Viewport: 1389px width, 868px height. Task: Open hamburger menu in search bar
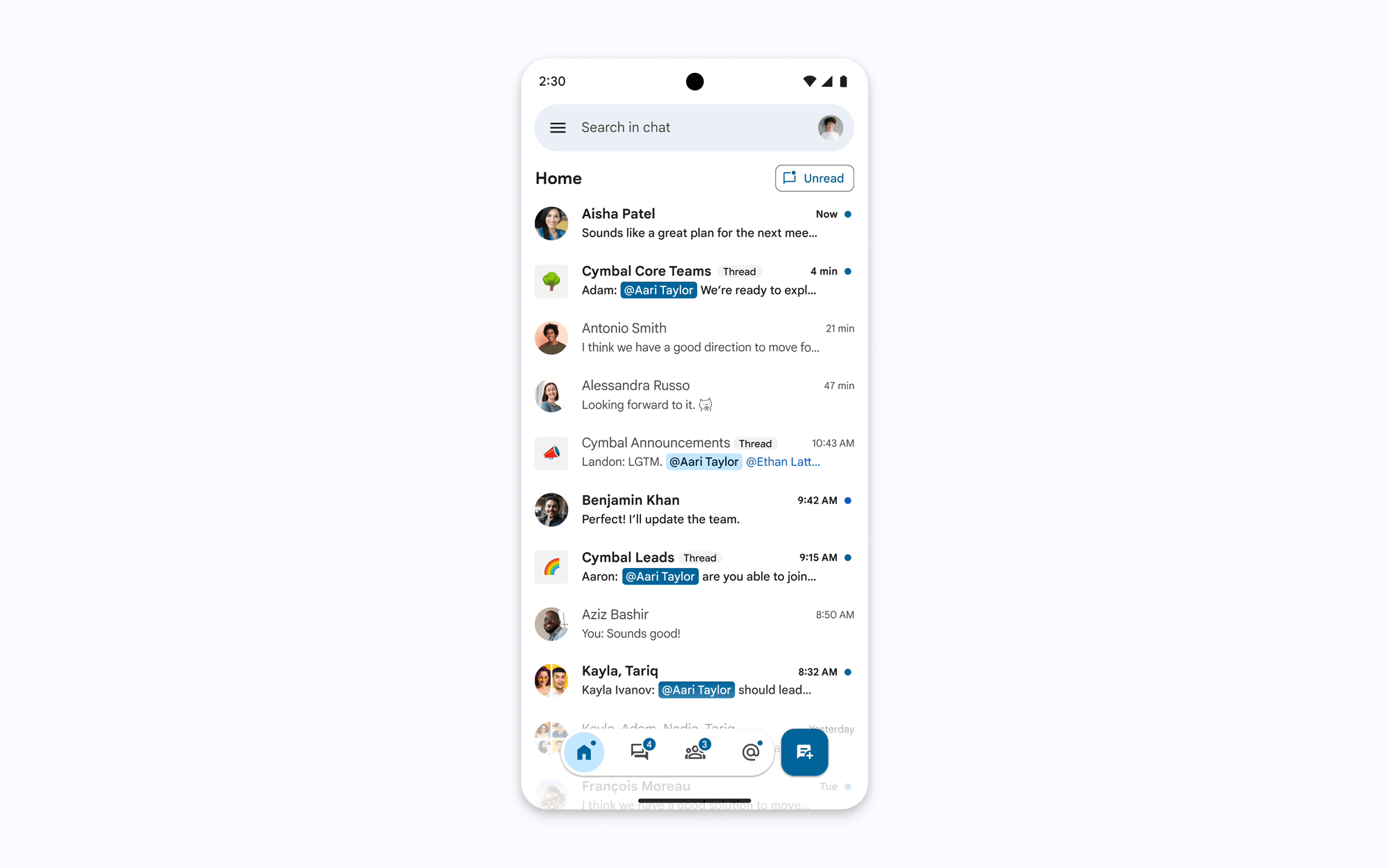pos(558,127)
